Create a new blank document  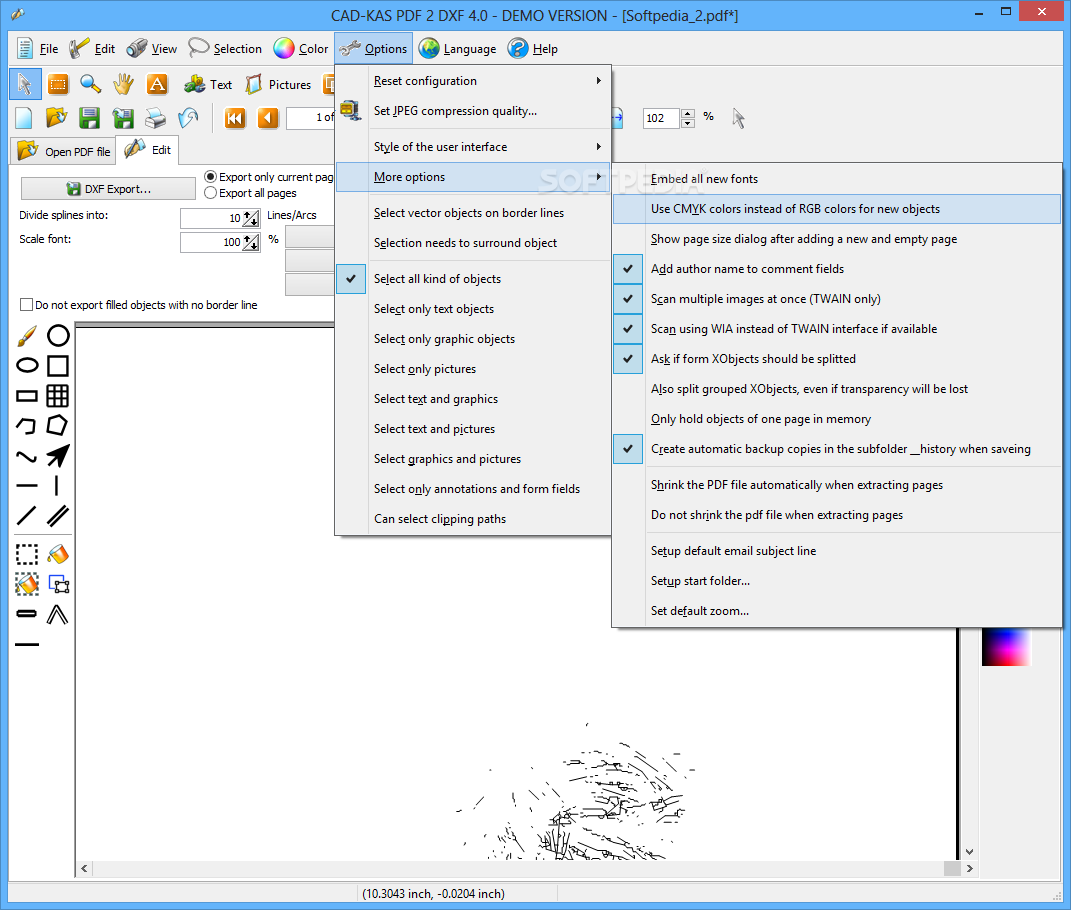24,118
